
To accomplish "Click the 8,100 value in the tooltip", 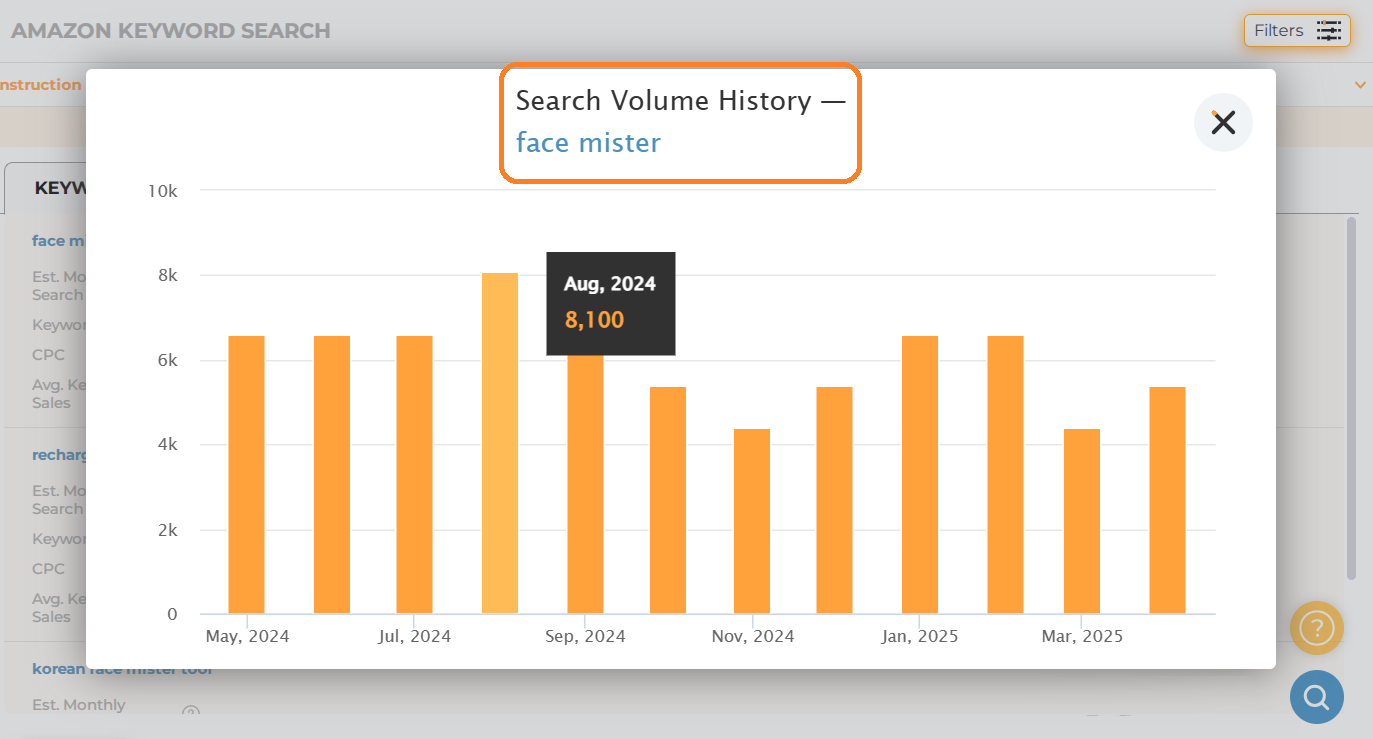I will click(594, 320).
